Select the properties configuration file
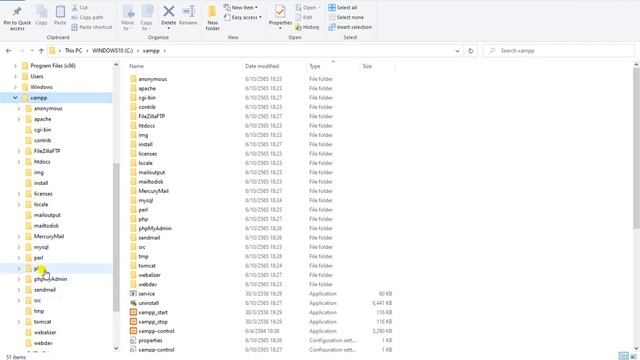The height and width of the screenshot is (360, 640). (150, 340)
